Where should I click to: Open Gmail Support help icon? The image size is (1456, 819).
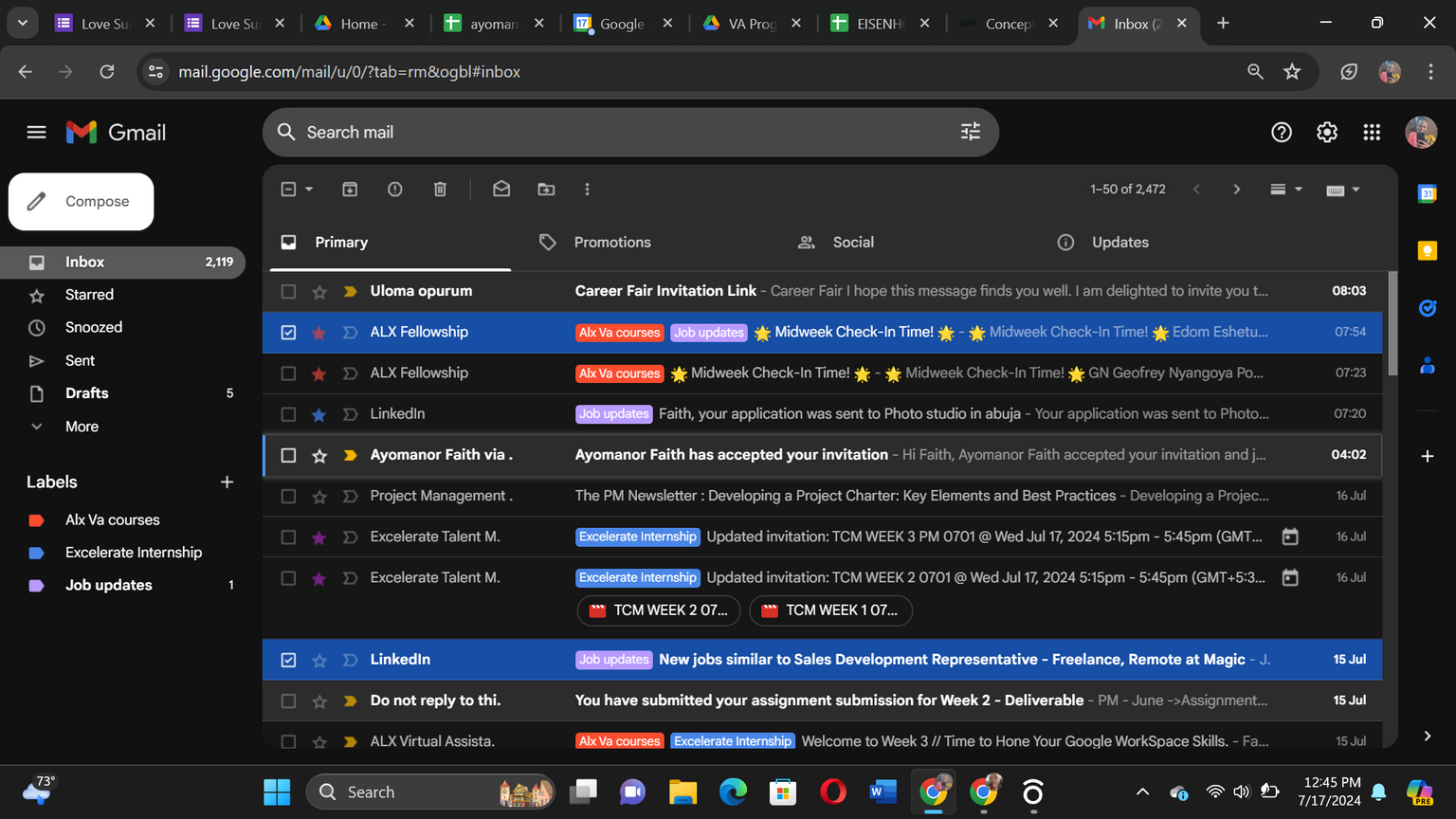[x=1282, y=133]
